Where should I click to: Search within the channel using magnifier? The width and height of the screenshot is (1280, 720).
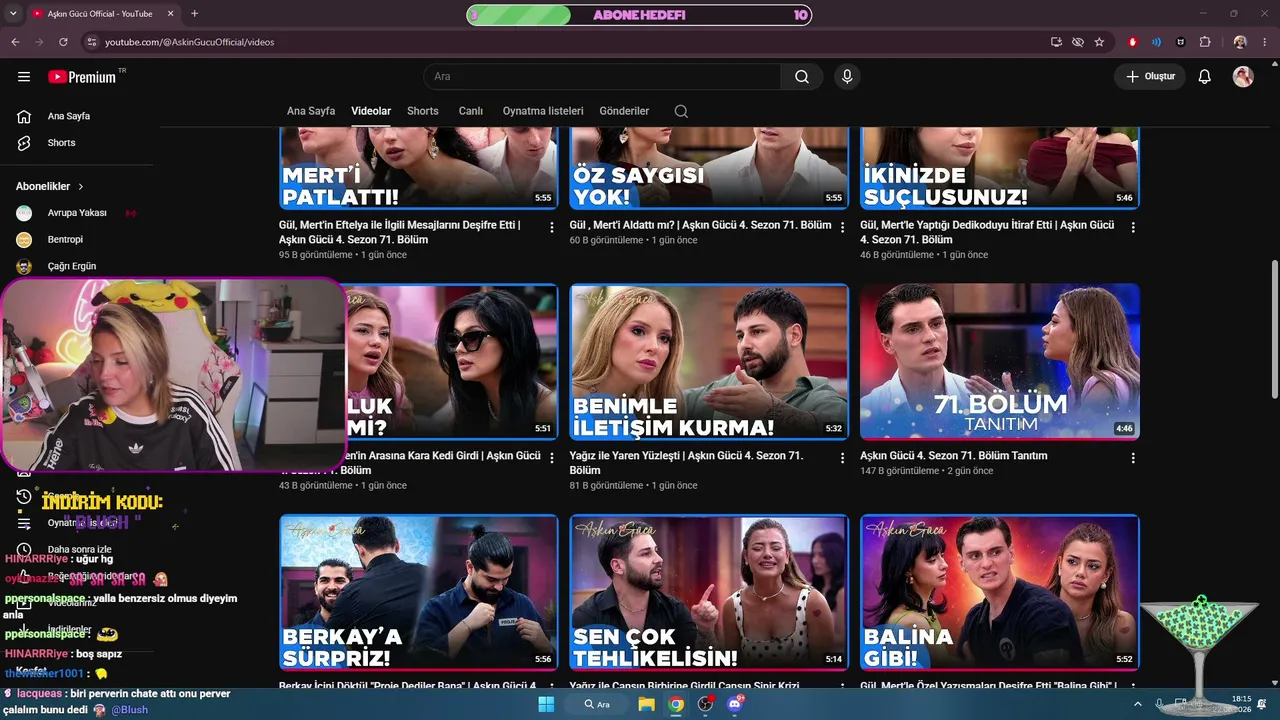pyautogui.click(x=681, y=111)
